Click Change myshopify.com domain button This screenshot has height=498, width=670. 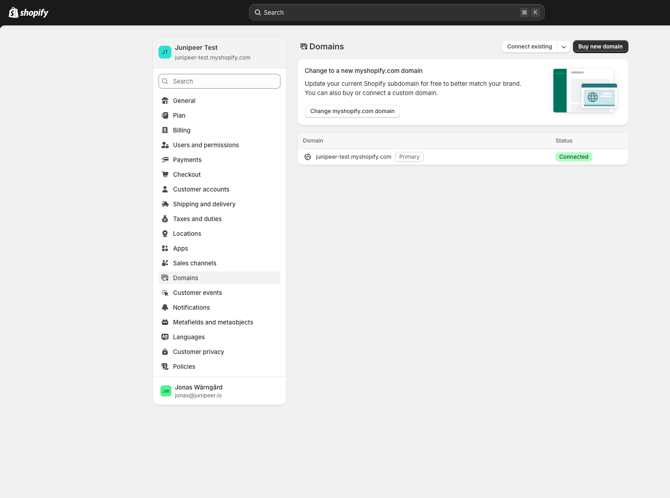point(352,111)
